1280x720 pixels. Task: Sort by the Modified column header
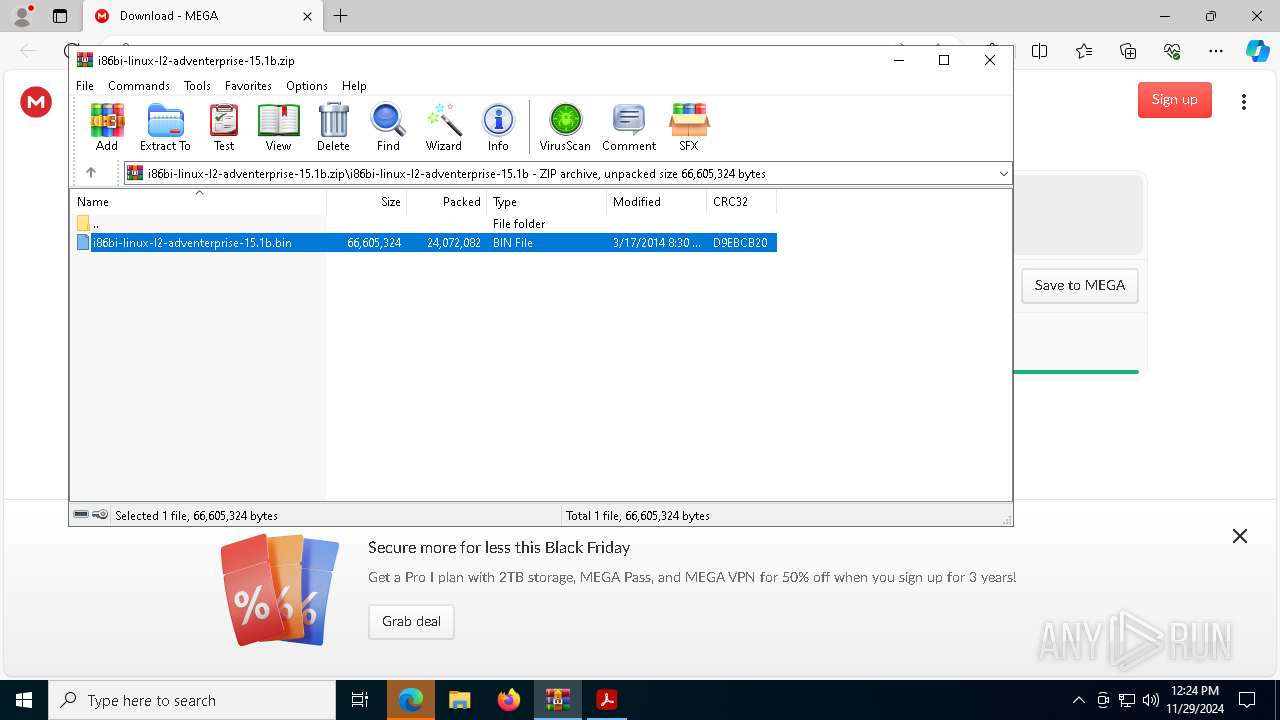657,202
